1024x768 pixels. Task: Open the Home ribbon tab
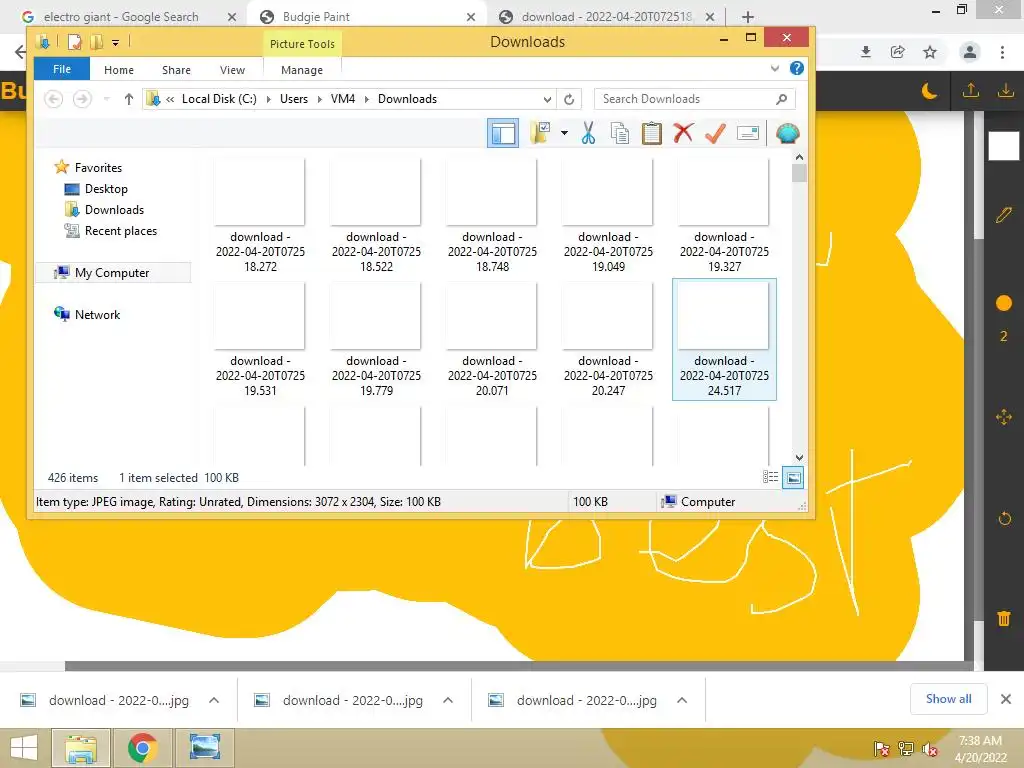[119, 70]
